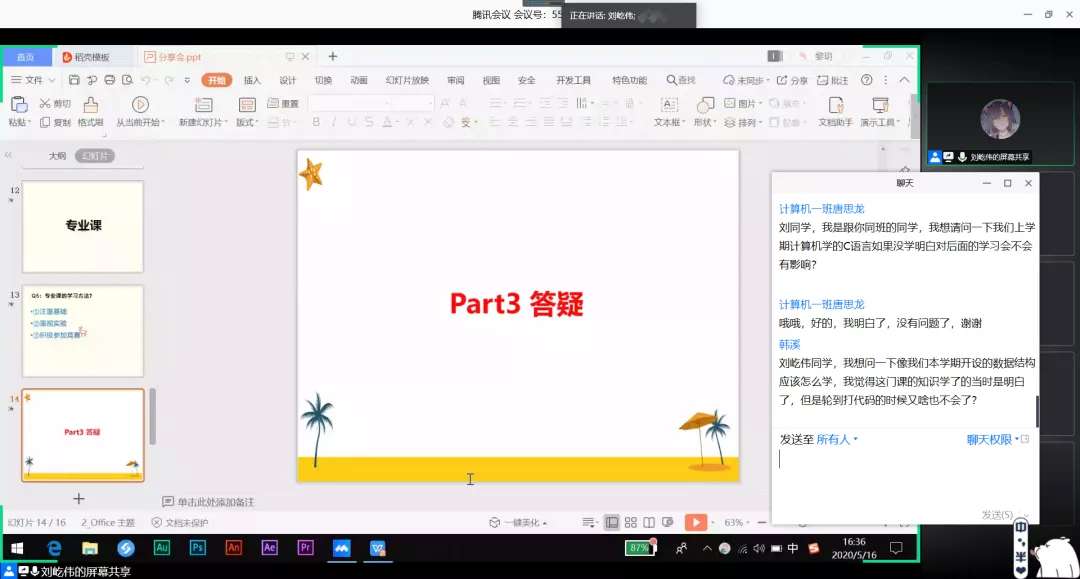Click the 演示工具 presentation tools icon
The image size is (1080, 579).
click(880, 105)
